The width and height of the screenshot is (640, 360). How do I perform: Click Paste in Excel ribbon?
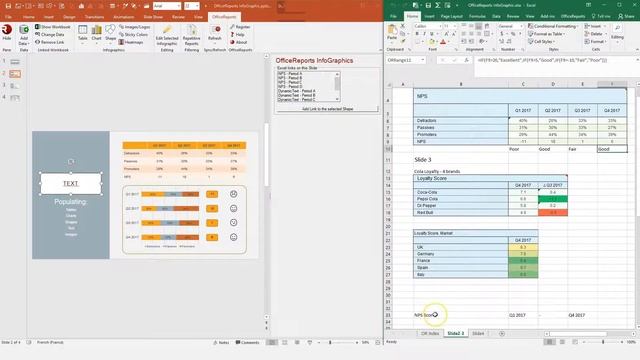tap(392, 33)
